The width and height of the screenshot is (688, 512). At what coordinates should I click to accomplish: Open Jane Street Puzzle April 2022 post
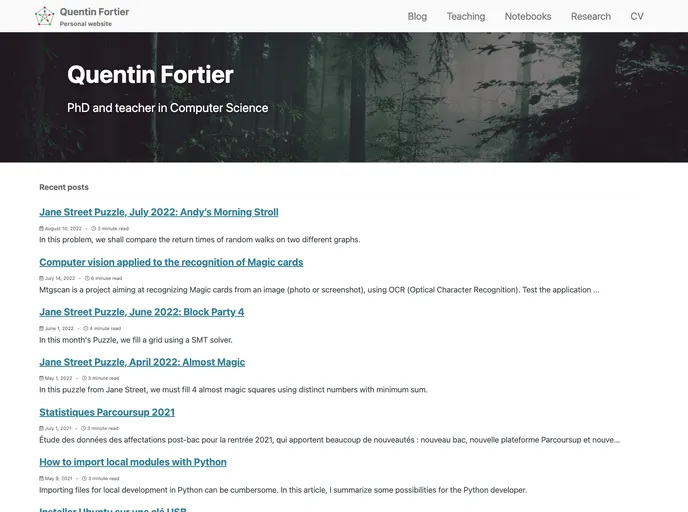[x=142, y=362]
